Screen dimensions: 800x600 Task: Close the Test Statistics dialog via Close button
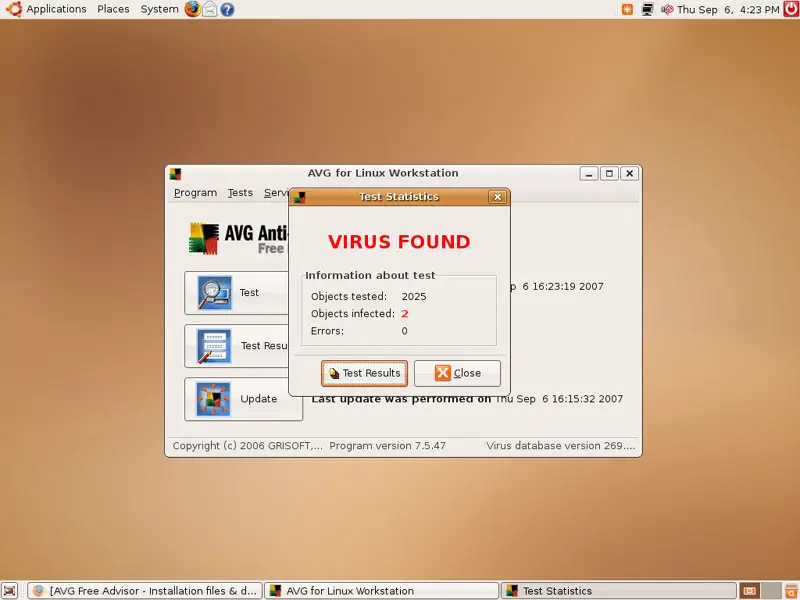click(x=457, y=373)
